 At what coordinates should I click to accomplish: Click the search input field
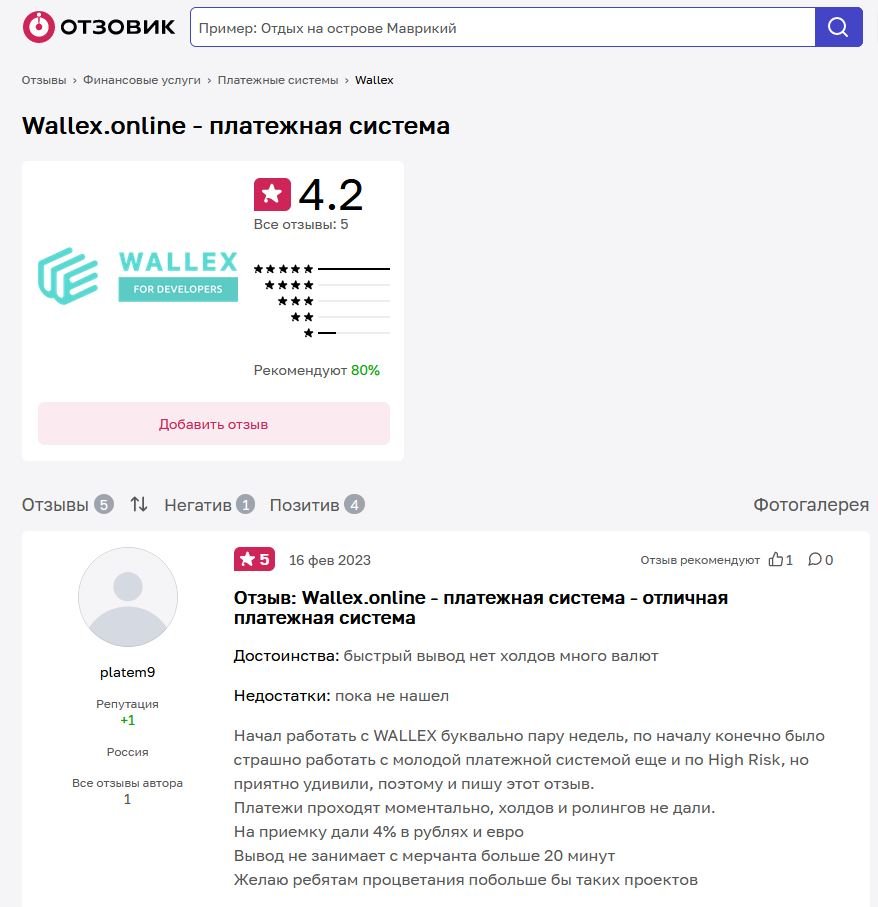tap(502, 28)
